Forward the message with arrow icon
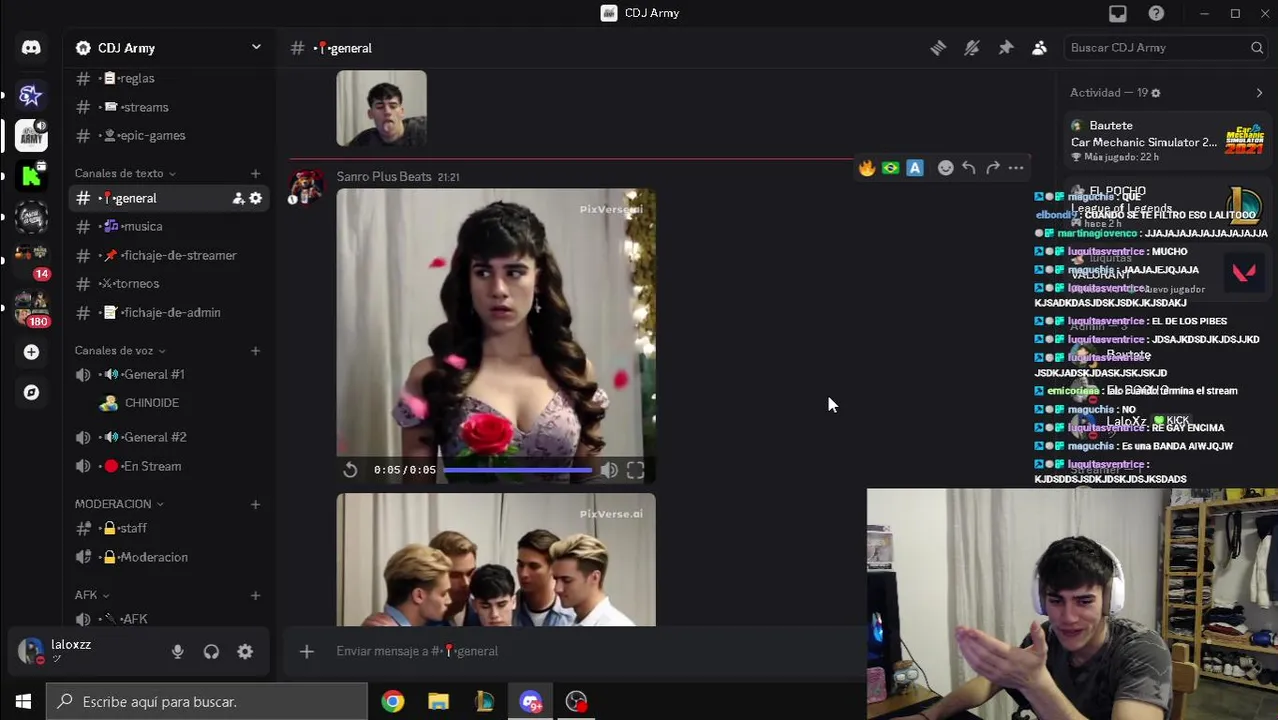 point(993,168)
